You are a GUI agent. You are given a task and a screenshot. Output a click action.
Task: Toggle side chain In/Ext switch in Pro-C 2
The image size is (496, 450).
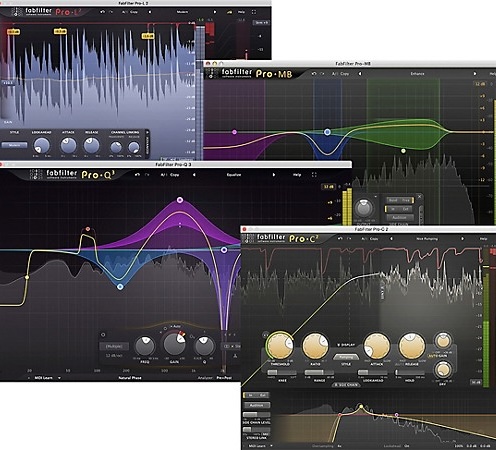(257, 395)
